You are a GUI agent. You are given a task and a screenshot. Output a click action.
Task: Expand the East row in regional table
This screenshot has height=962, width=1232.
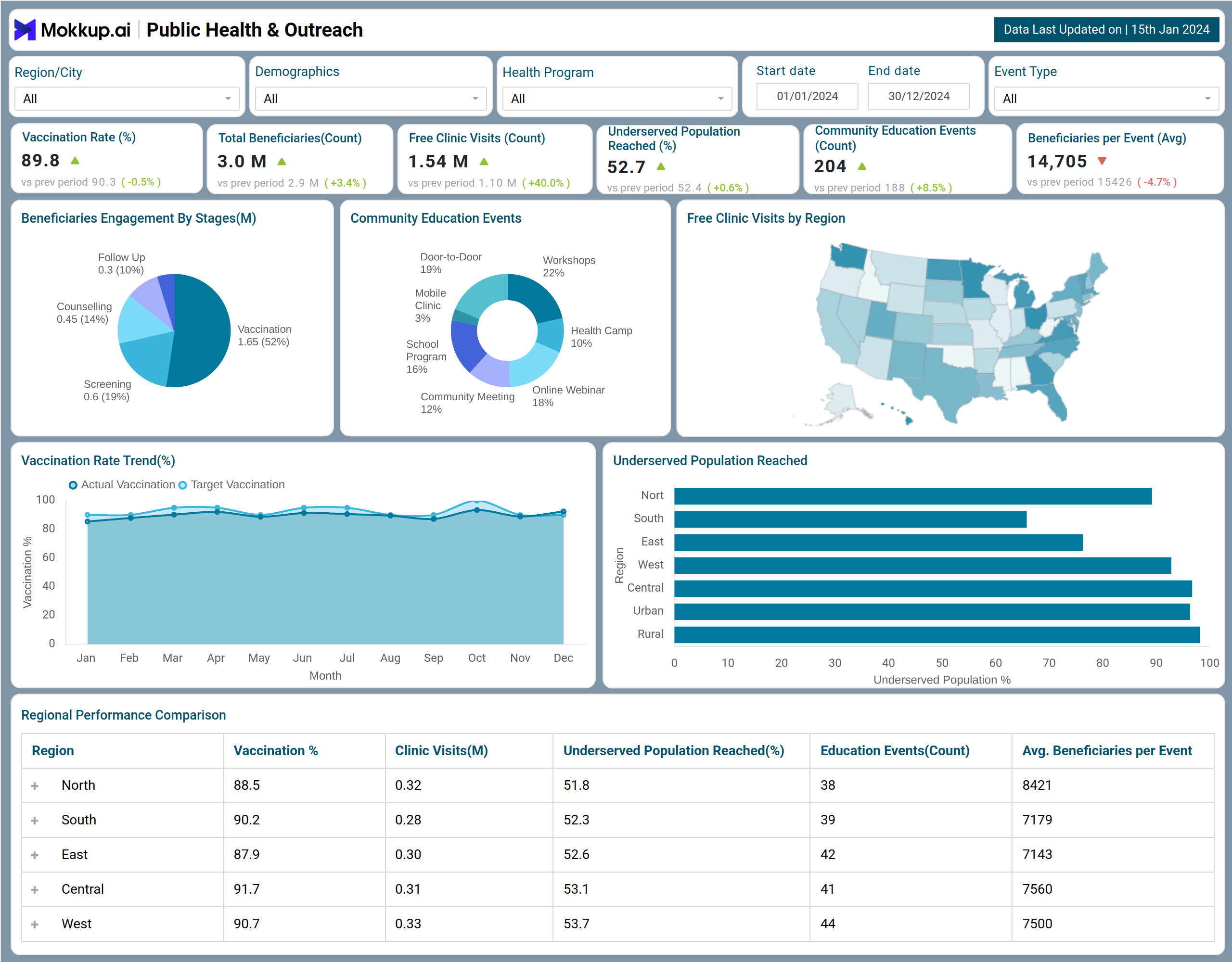click(x=35, y=855)
